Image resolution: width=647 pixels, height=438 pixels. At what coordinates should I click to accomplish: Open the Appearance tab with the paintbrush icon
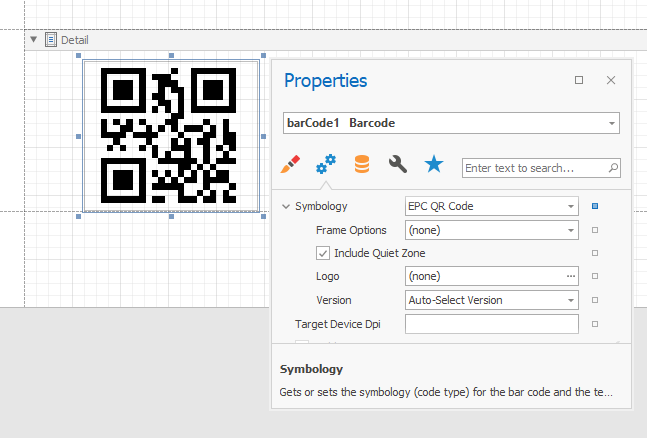coord(291,165)
